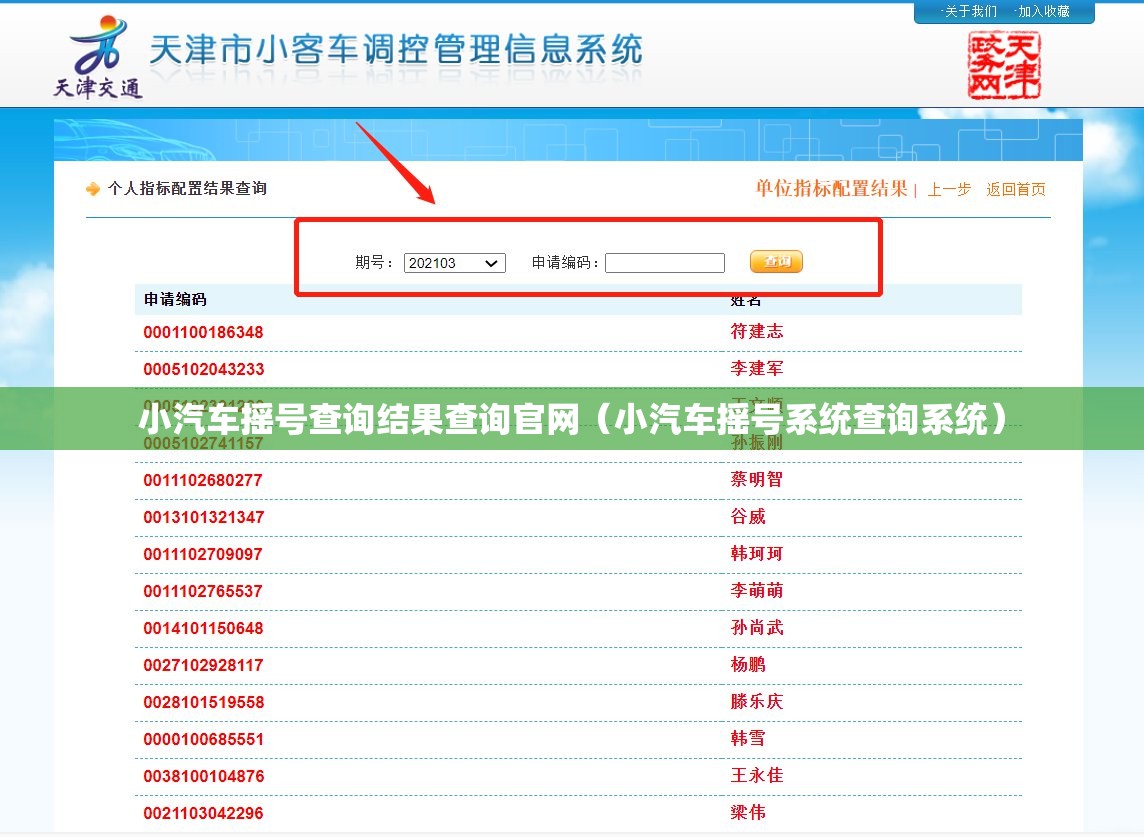The image size is (1144, 837).
Task: Open the 期号 202103 dropdown
Action: point(454,263)
